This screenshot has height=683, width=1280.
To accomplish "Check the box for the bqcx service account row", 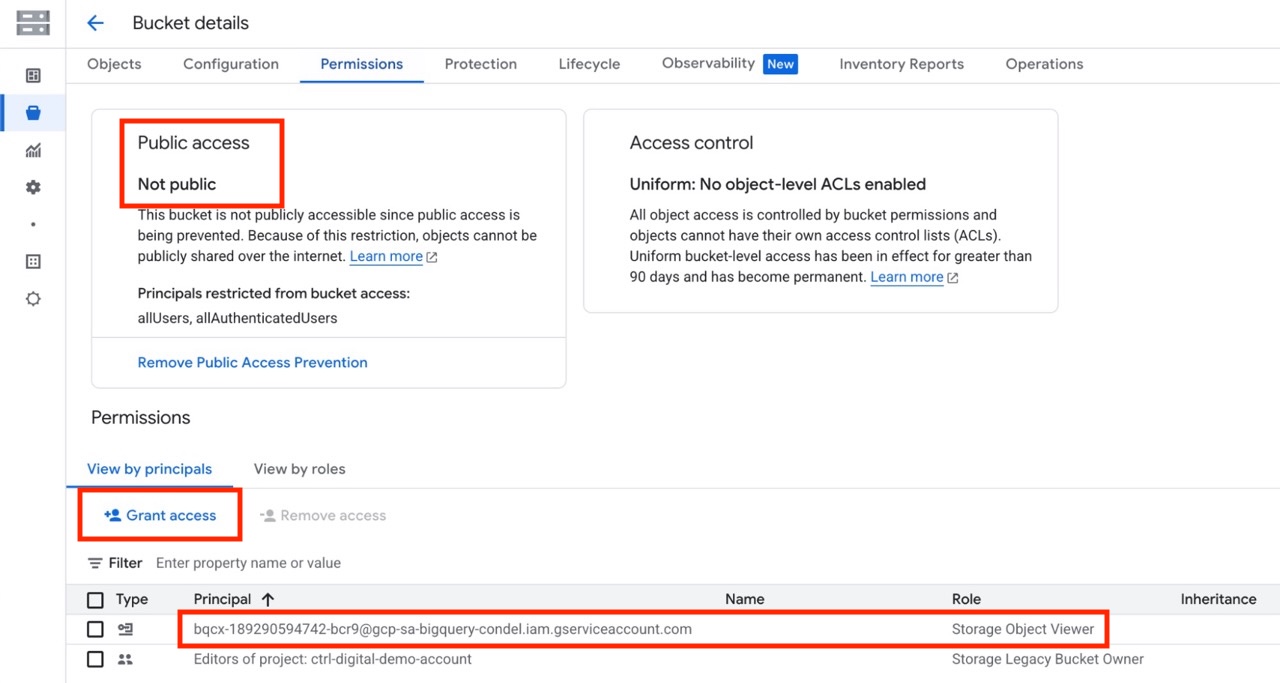I will 95,629.
